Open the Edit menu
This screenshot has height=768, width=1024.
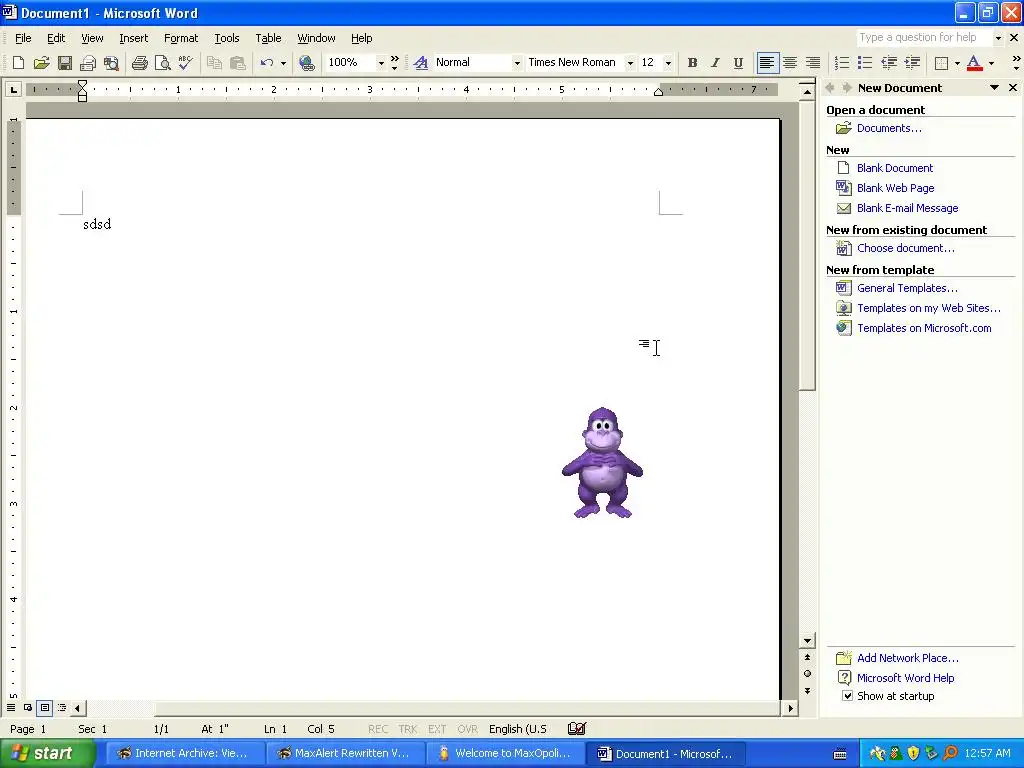pos(56,39)
